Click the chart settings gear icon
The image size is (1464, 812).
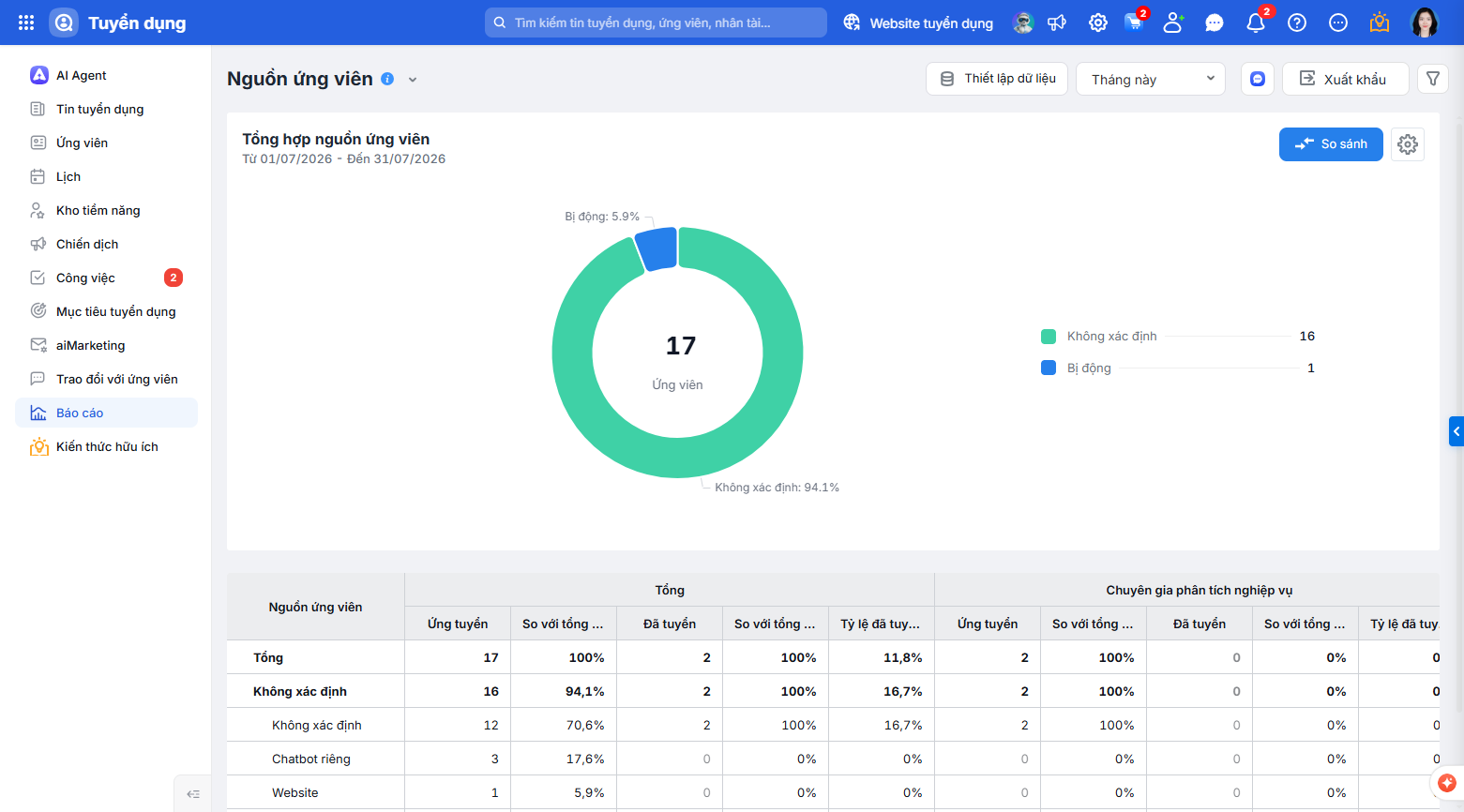point(1408,144)
